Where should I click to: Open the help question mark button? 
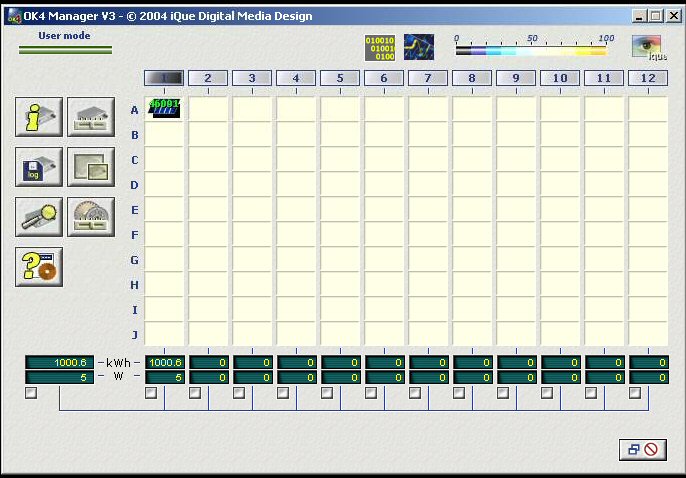pyautogui.click(x=39, y=267)
